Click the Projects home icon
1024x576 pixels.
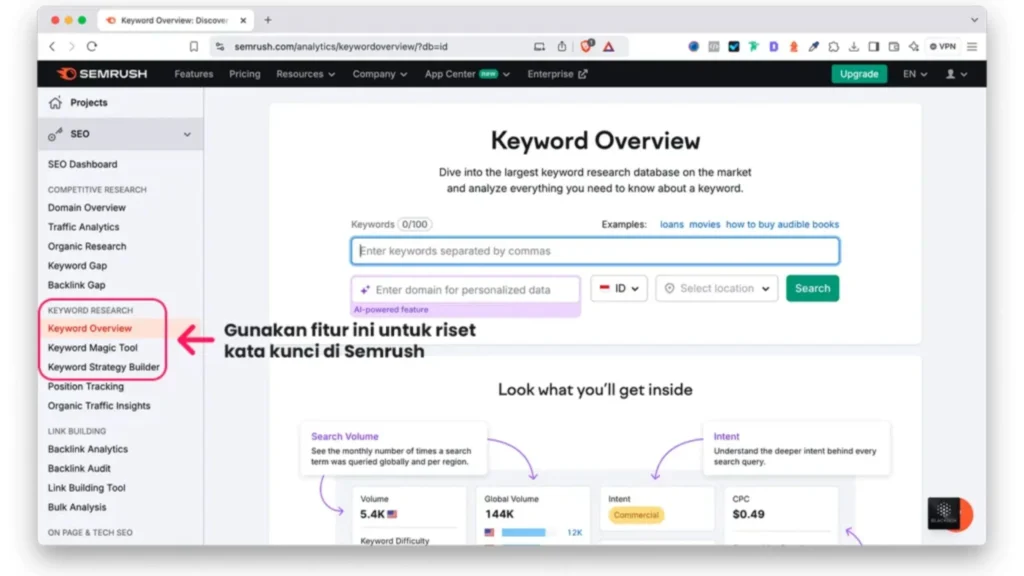[x=56, y=103]
